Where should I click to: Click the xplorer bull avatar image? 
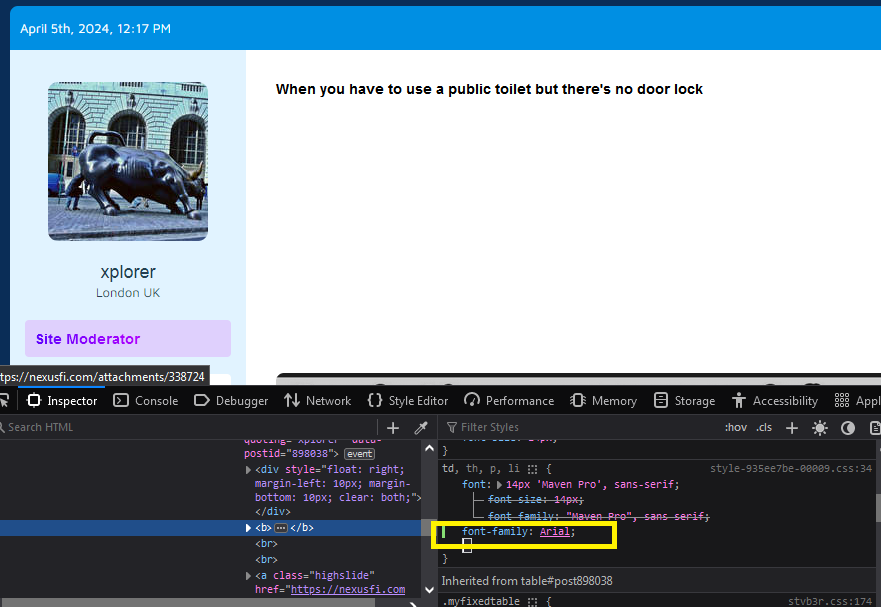[128, 161]
